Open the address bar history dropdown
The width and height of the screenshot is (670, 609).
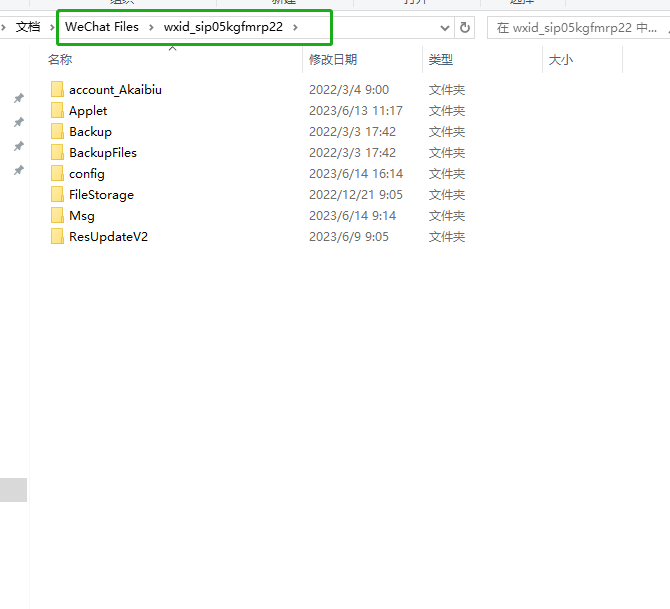tap(444, 28)
